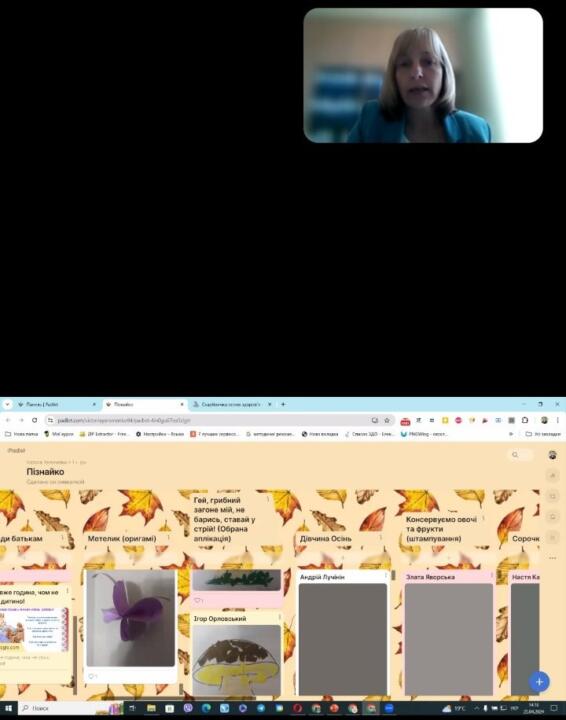
Task: Open Telegram from the taskbar
Action: click(261, 708)
